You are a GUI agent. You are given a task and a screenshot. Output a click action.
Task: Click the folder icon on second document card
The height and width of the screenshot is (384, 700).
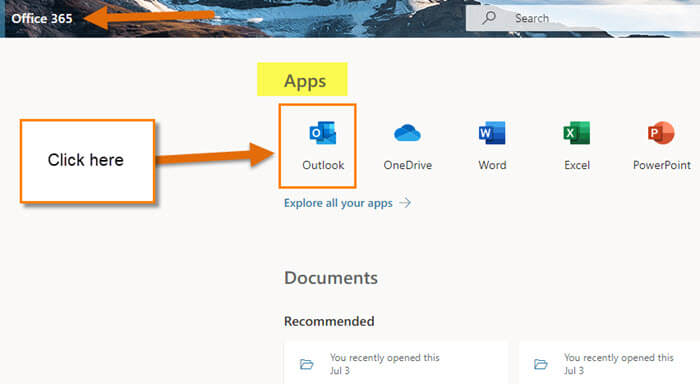(541, 364)
